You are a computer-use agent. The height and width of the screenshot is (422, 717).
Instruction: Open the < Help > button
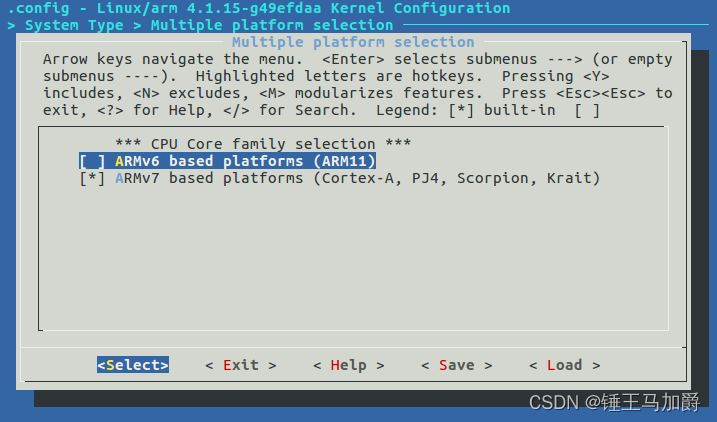coord(348,365)
